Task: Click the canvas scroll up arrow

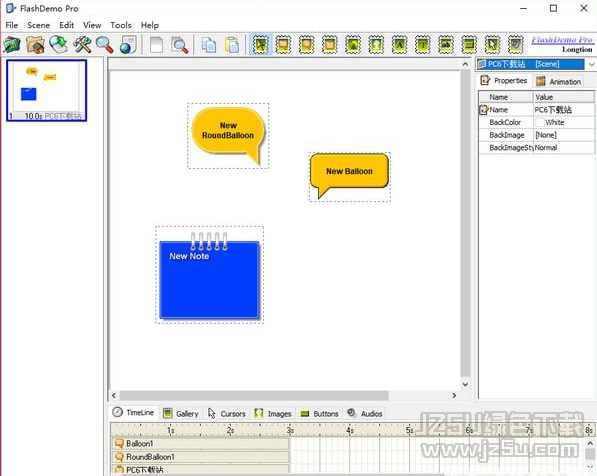Action: point(465,64)
